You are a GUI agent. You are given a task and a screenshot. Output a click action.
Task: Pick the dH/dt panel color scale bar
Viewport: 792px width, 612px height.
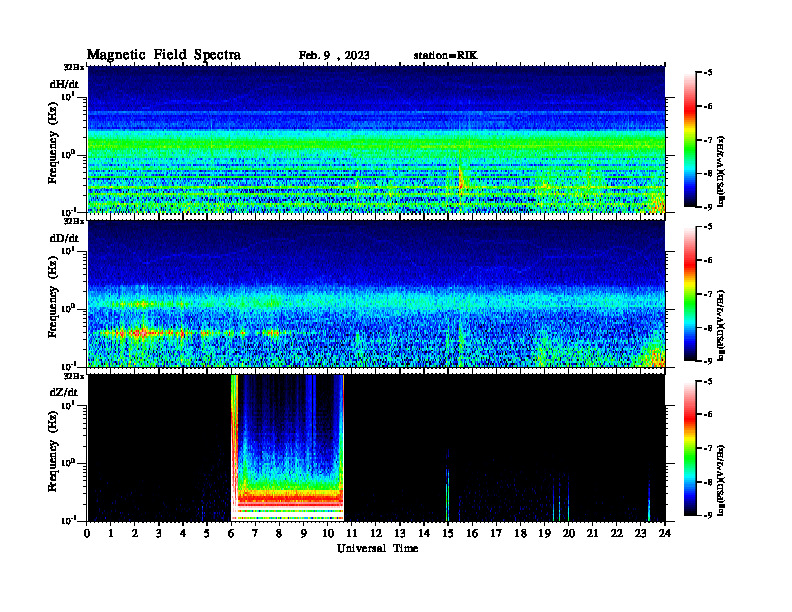point(689,140)
